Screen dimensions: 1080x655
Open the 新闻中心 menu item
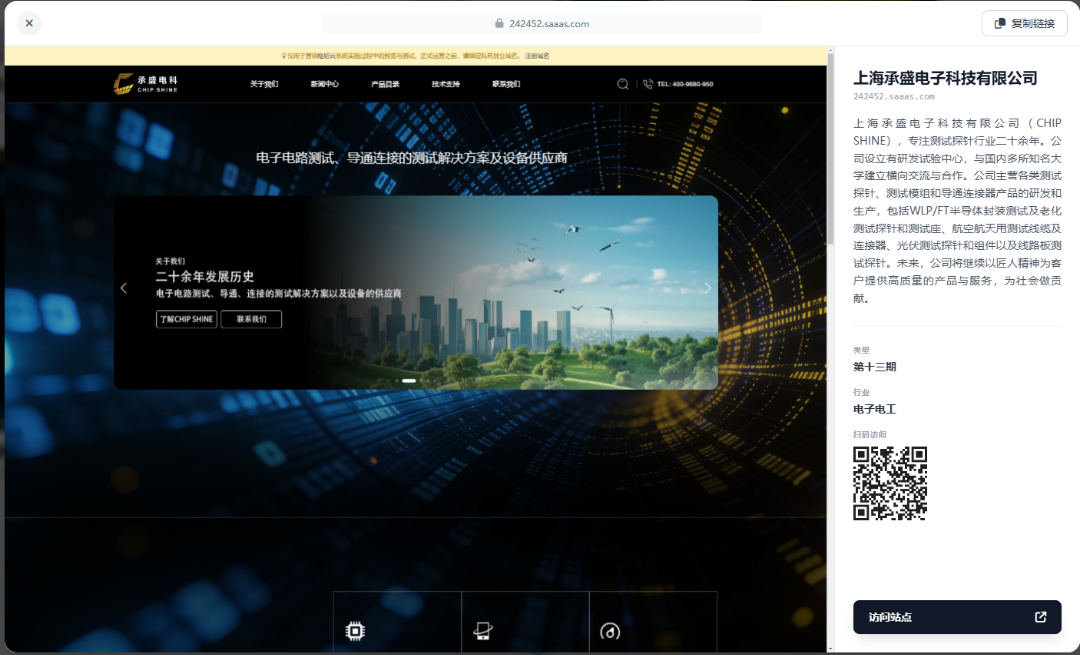[324, 84]
